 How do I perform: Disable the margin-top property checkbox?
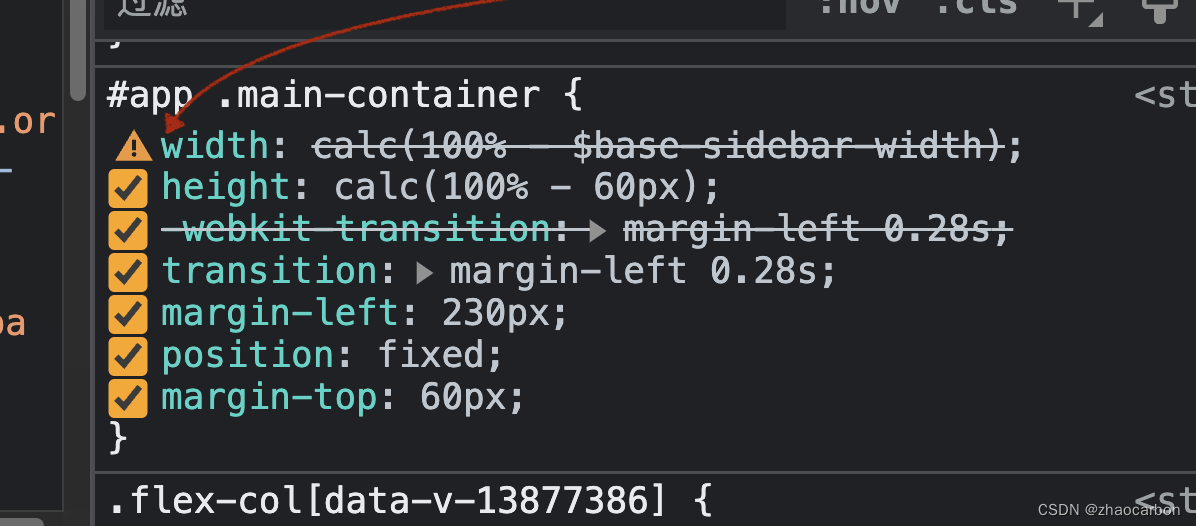127,398
